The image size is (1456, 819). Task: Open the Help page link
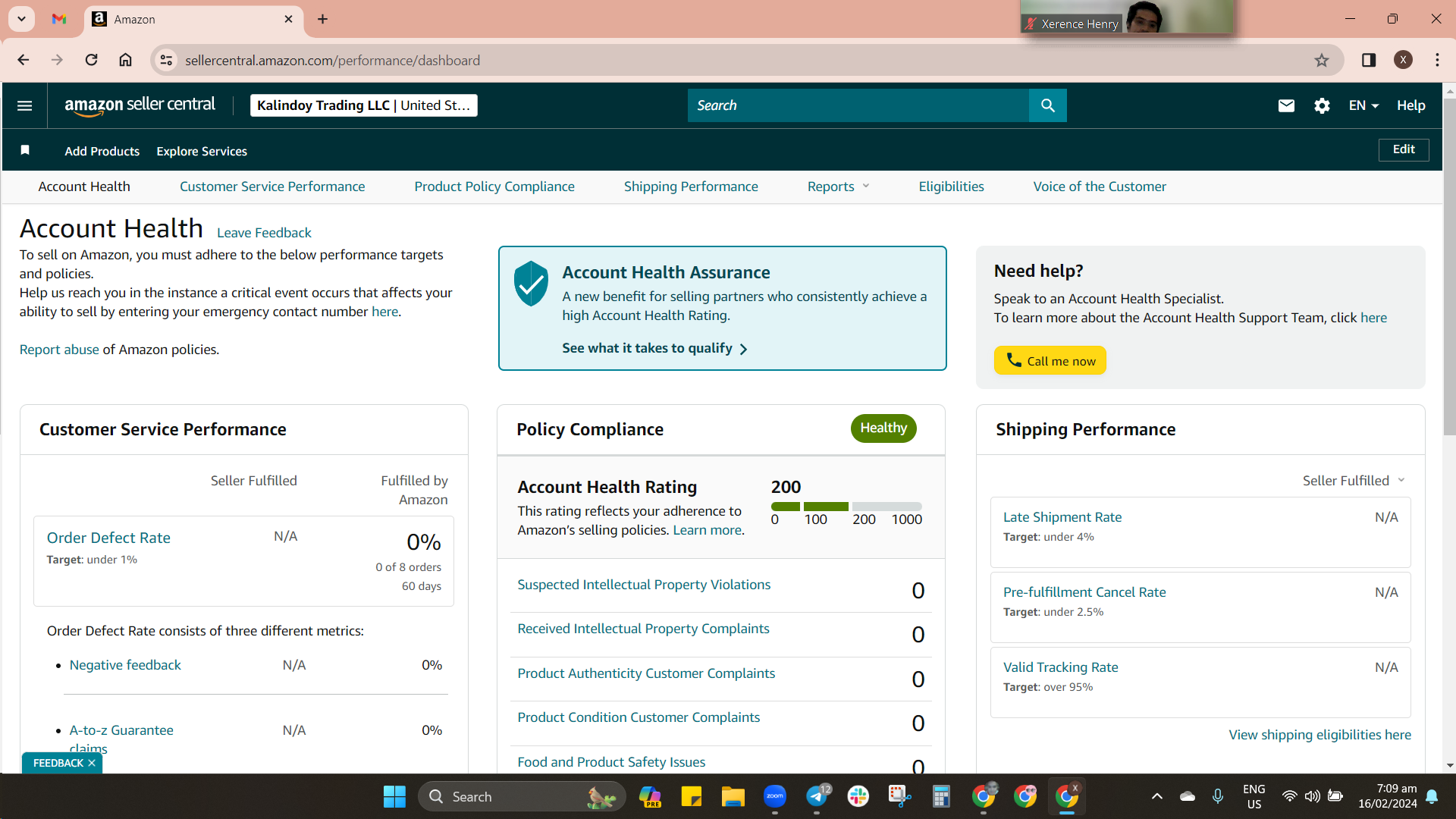point(1411,105)
